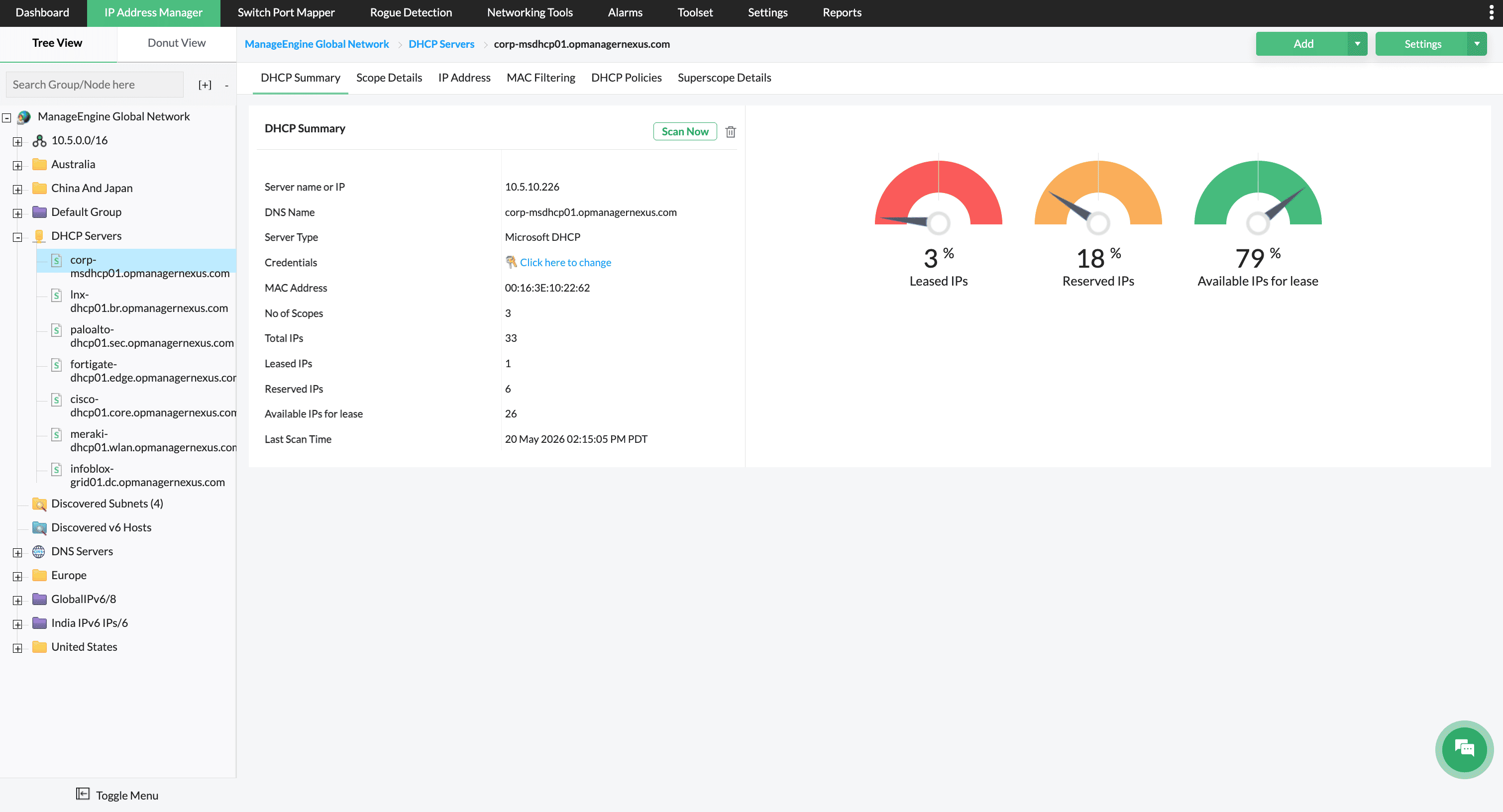Expand the Europe tree node
The width and height of the screenshot is (1503, 812).
pos(17,577)
